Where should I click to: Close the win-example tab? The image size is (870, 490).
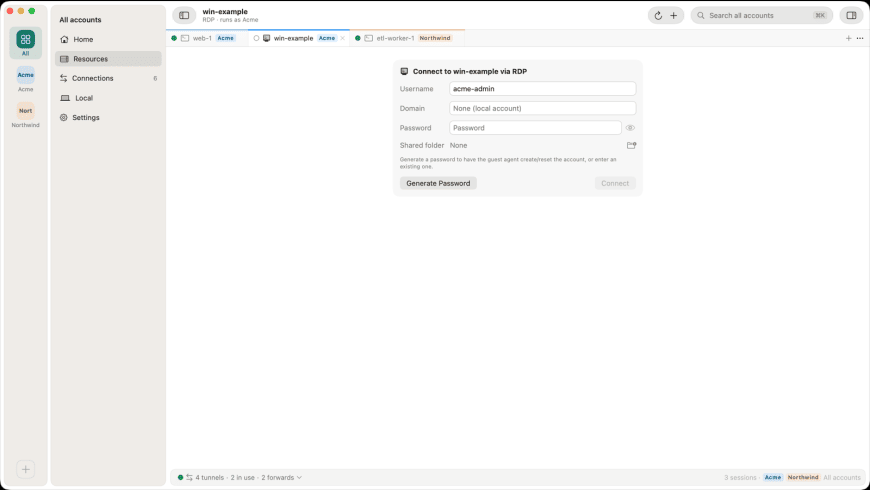pos(342,38)
